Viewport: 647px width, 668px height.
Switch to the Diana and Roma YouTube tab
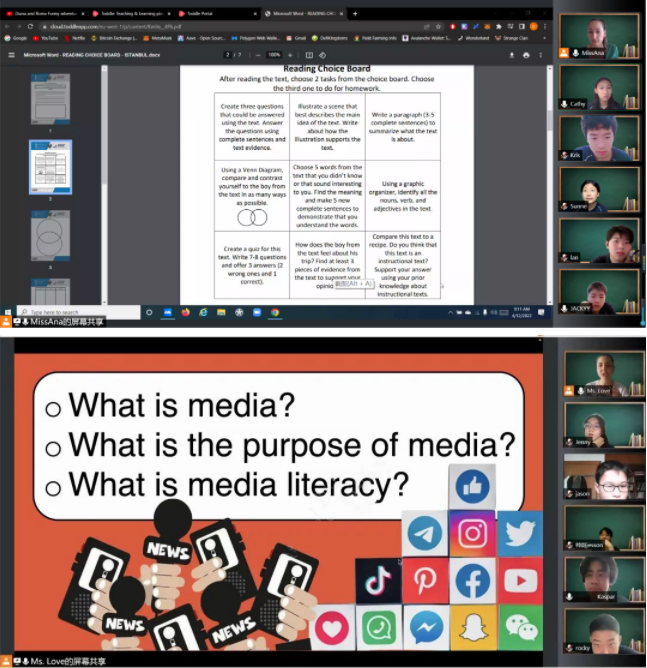coord(44,14)
